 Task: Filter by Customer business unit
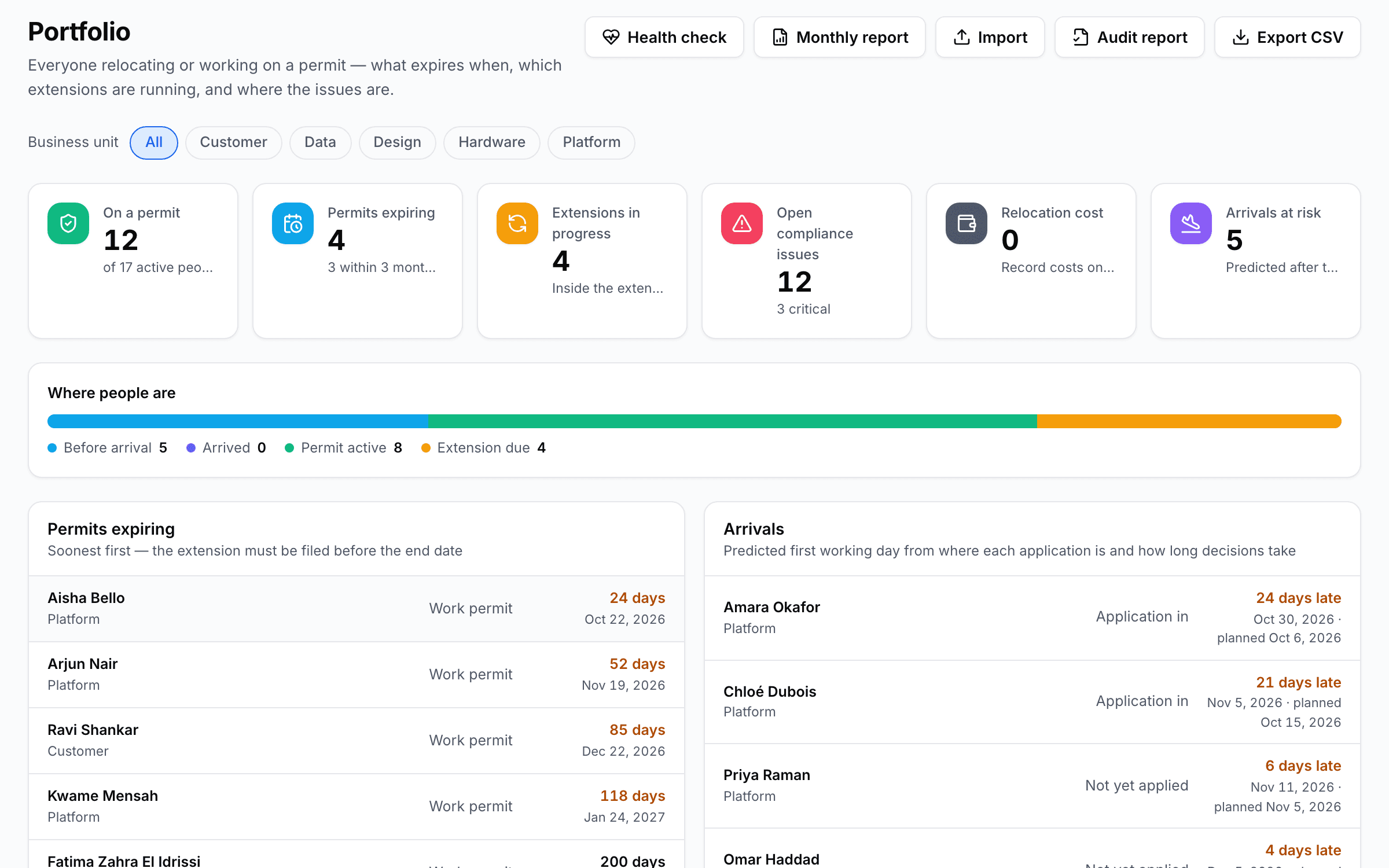234,142
